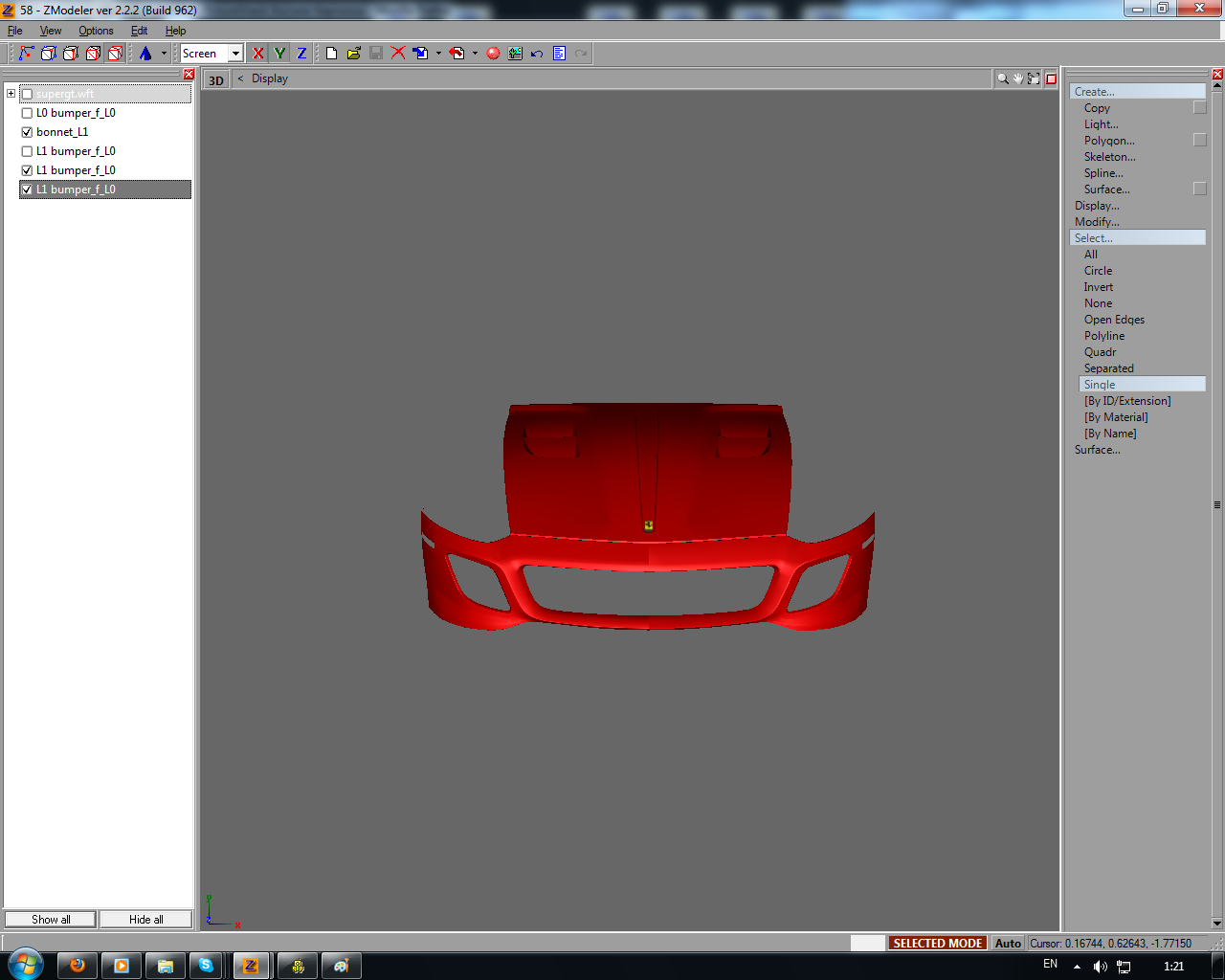Uncheck the bonnet_L1 visibility checkbox
Screen dimensions: 1225x980
(27, 132)
